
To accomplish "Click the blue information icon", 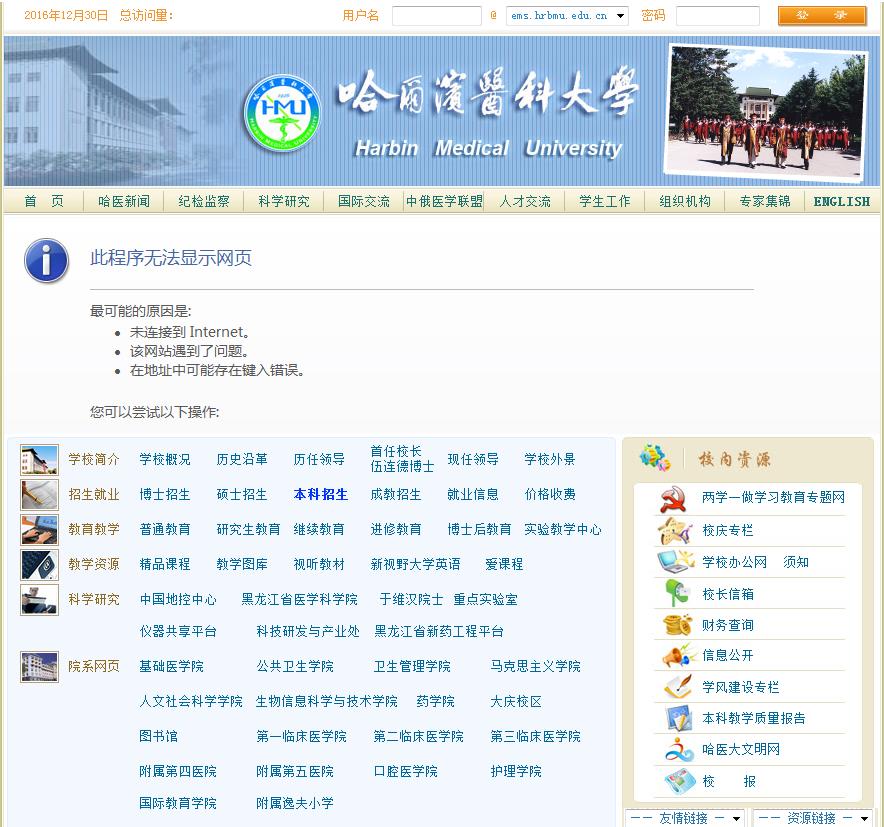I will click(46, 260).
